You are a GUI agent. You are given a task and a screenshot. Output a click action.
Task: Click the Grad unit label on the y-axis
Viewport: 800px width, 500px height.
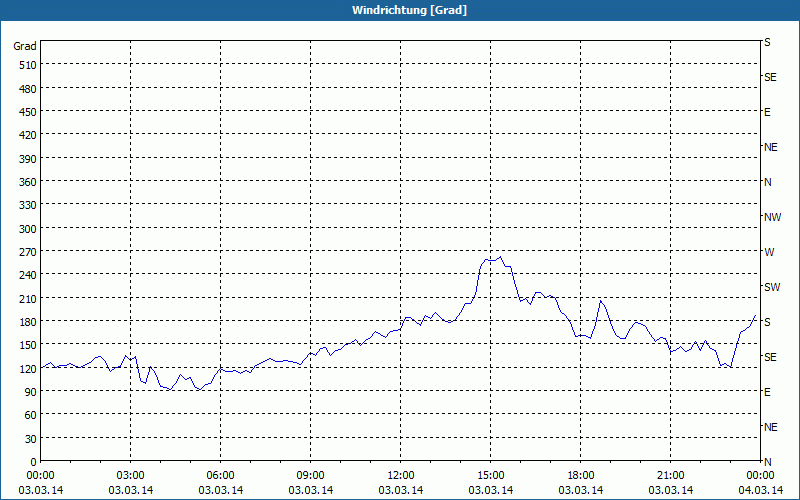(25, 46)
